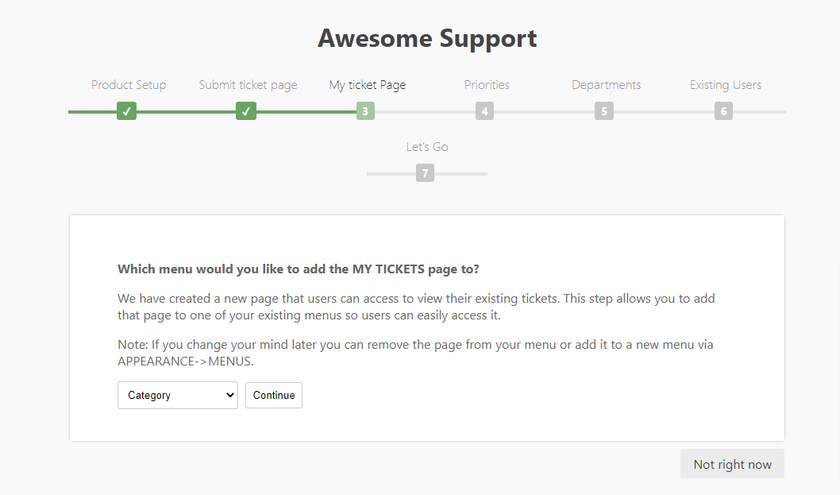Open the Category menu dropdown
The width and height of the screenshot is (840, 495).
tap(178, 395)
